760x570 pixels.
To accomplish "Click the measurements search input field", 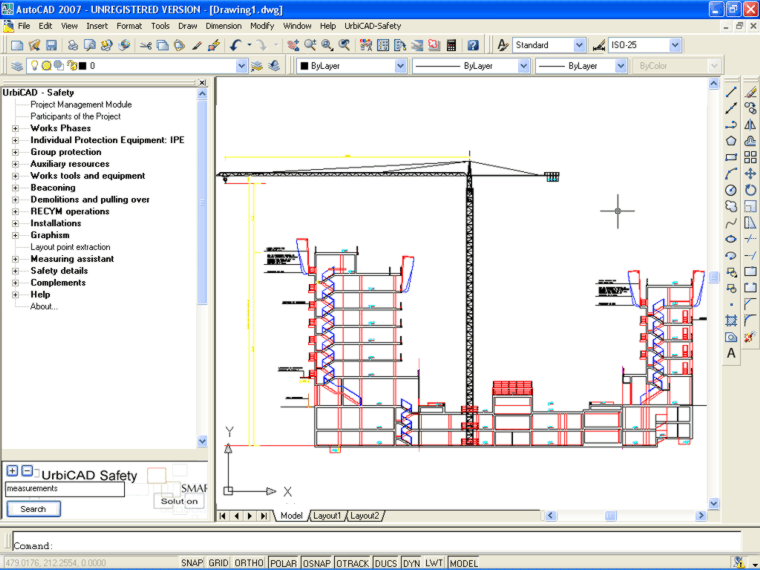I will [x=64, y=489].
